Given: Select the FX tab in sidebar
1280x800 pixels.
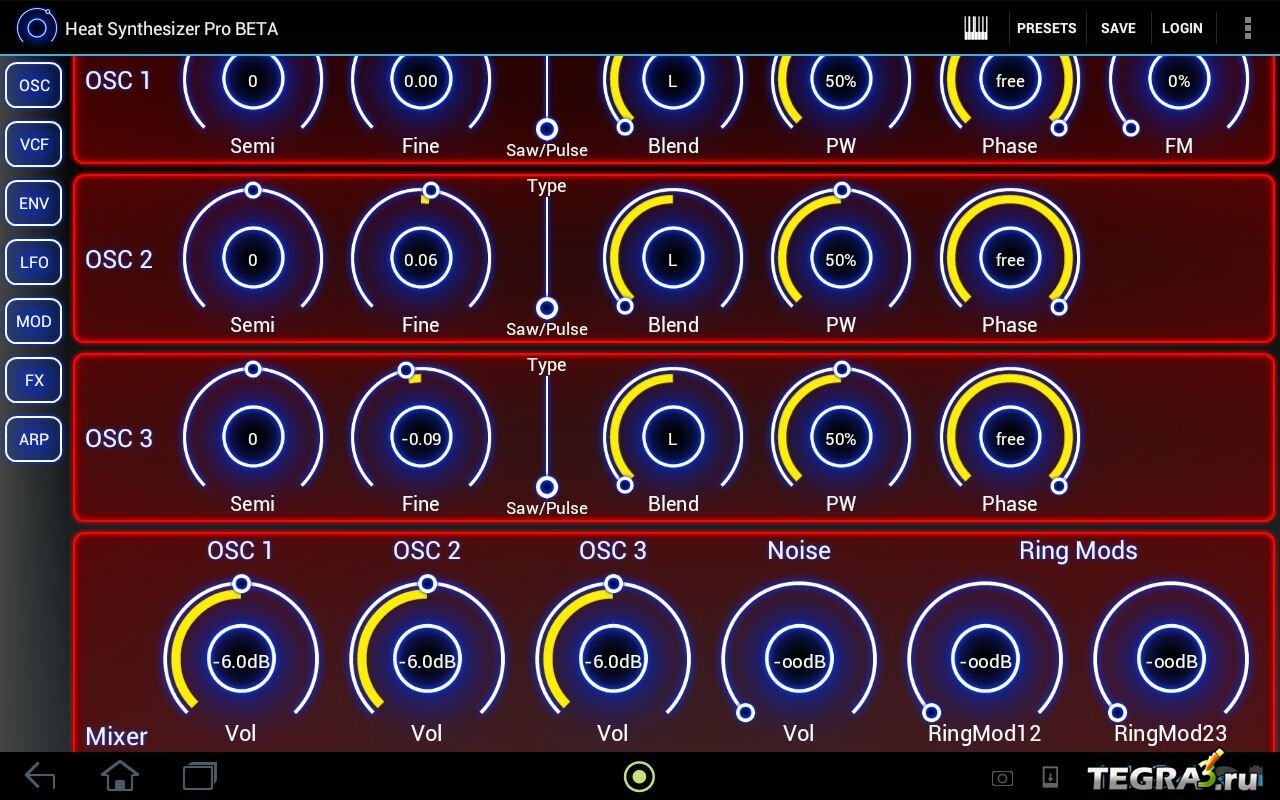Looking at the screenshot, I should coord(34,380).
